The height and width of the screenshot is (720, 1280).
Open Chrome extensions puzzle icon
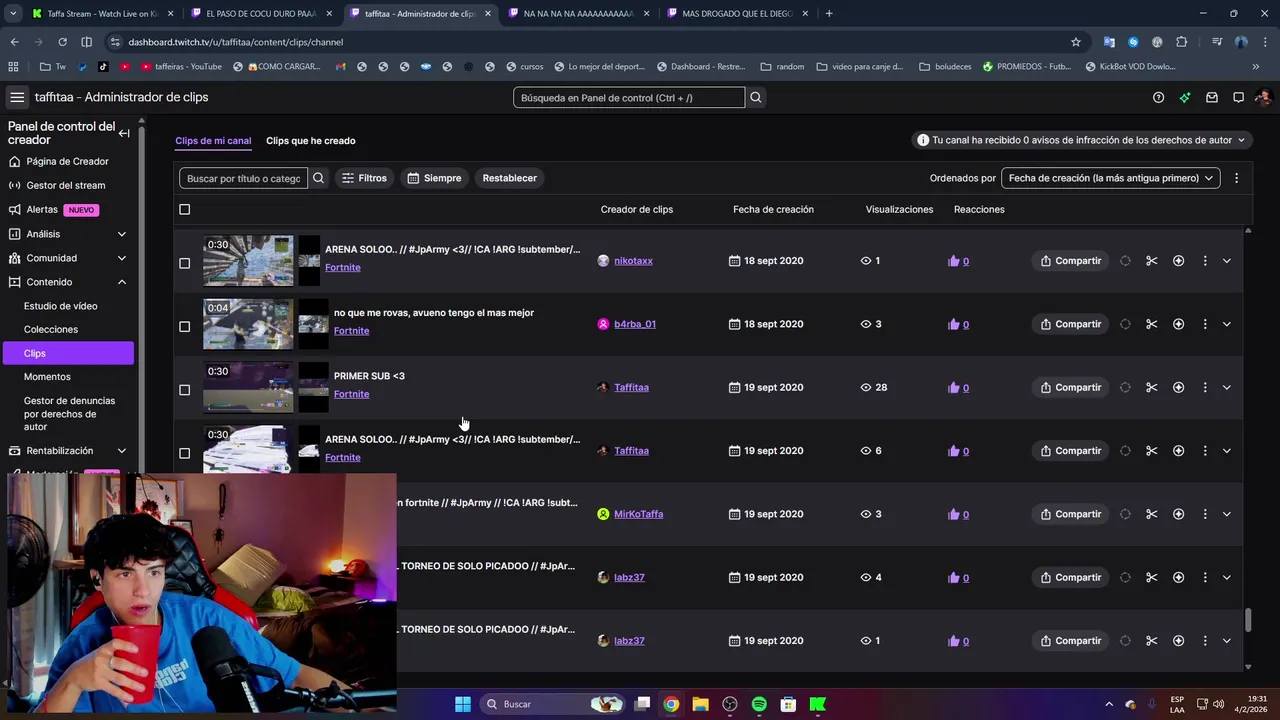point(1182,42)
